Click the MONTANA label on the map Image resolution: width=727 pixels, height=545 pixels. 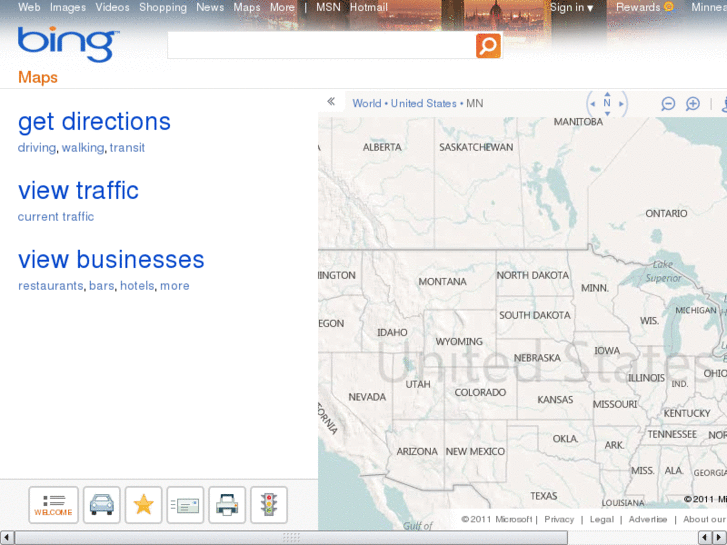coord(442,282)
